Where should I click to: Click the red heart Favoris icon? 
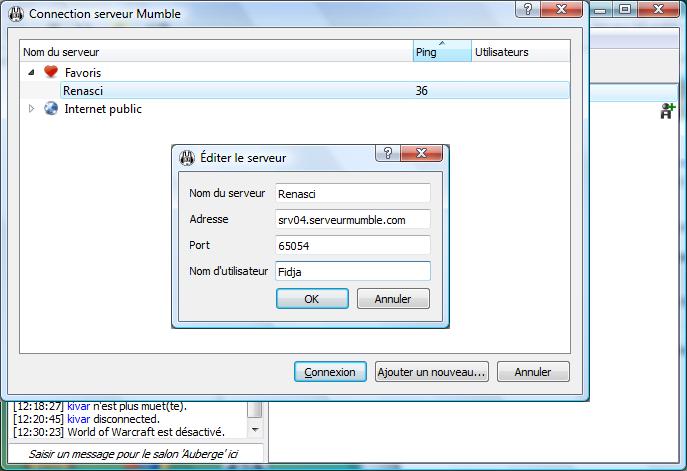(x=51, y=71)
